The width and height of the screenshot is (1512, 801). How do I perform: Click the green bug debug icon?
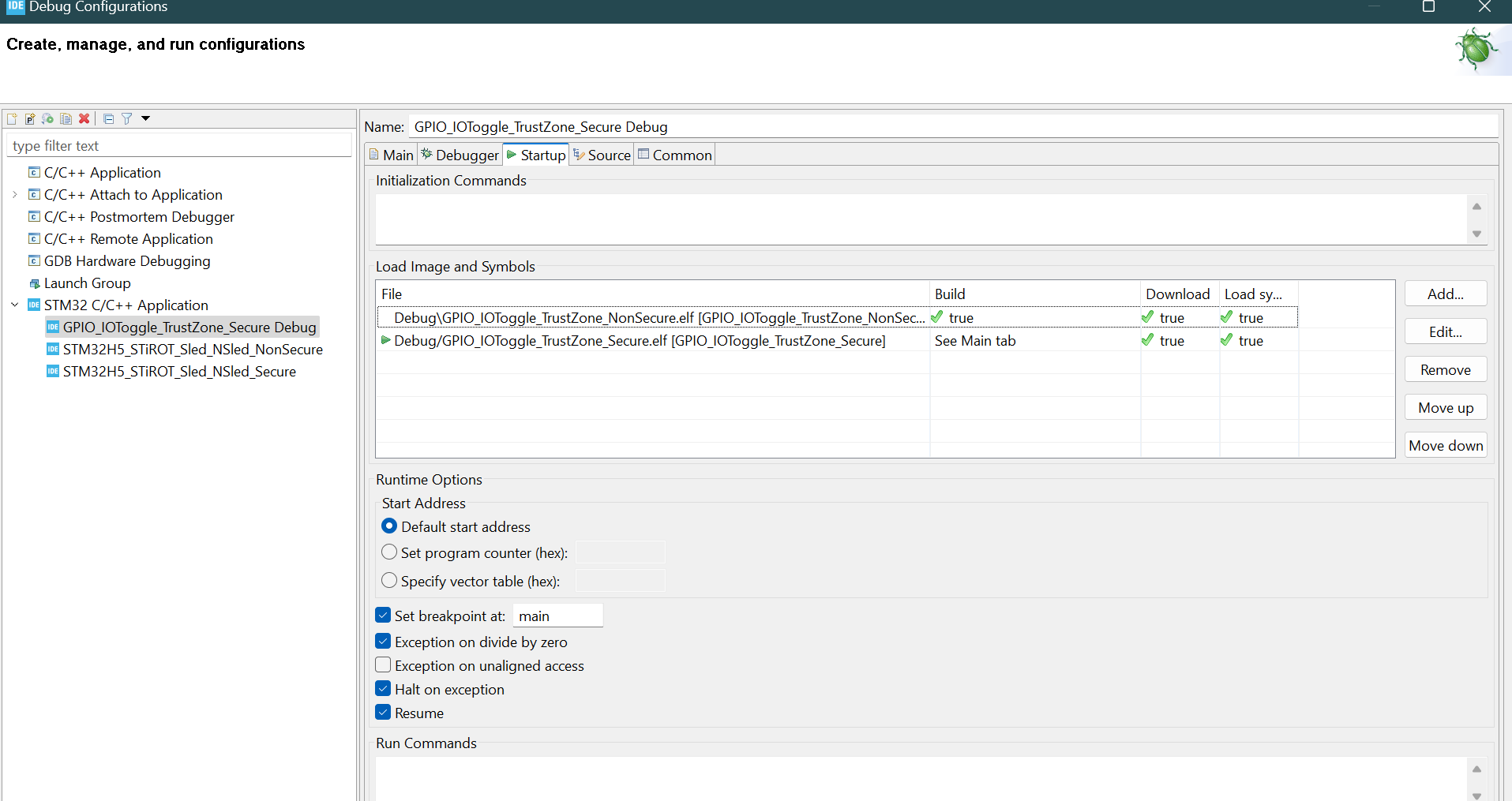[x=1475, y=49]
